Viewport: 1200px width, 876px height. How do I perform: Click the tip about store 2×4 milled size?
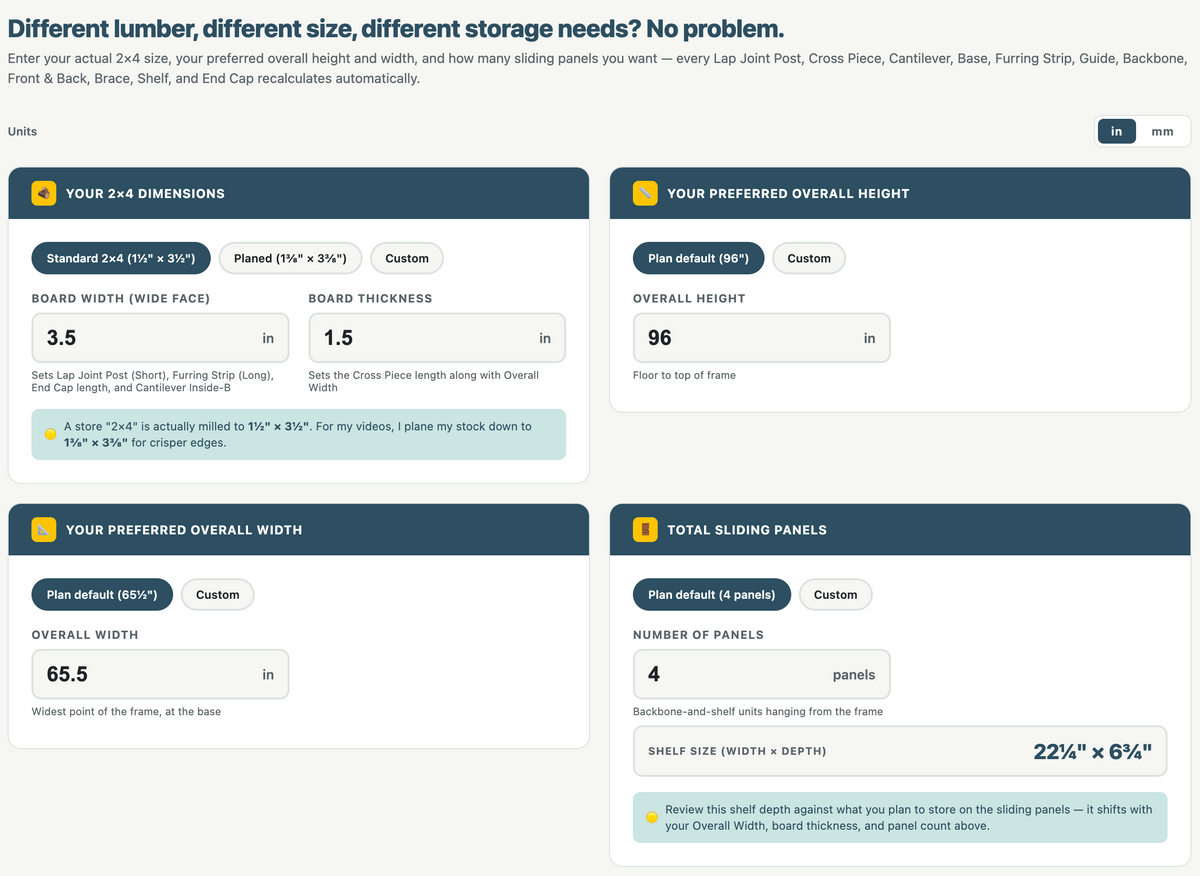point(298,434)
